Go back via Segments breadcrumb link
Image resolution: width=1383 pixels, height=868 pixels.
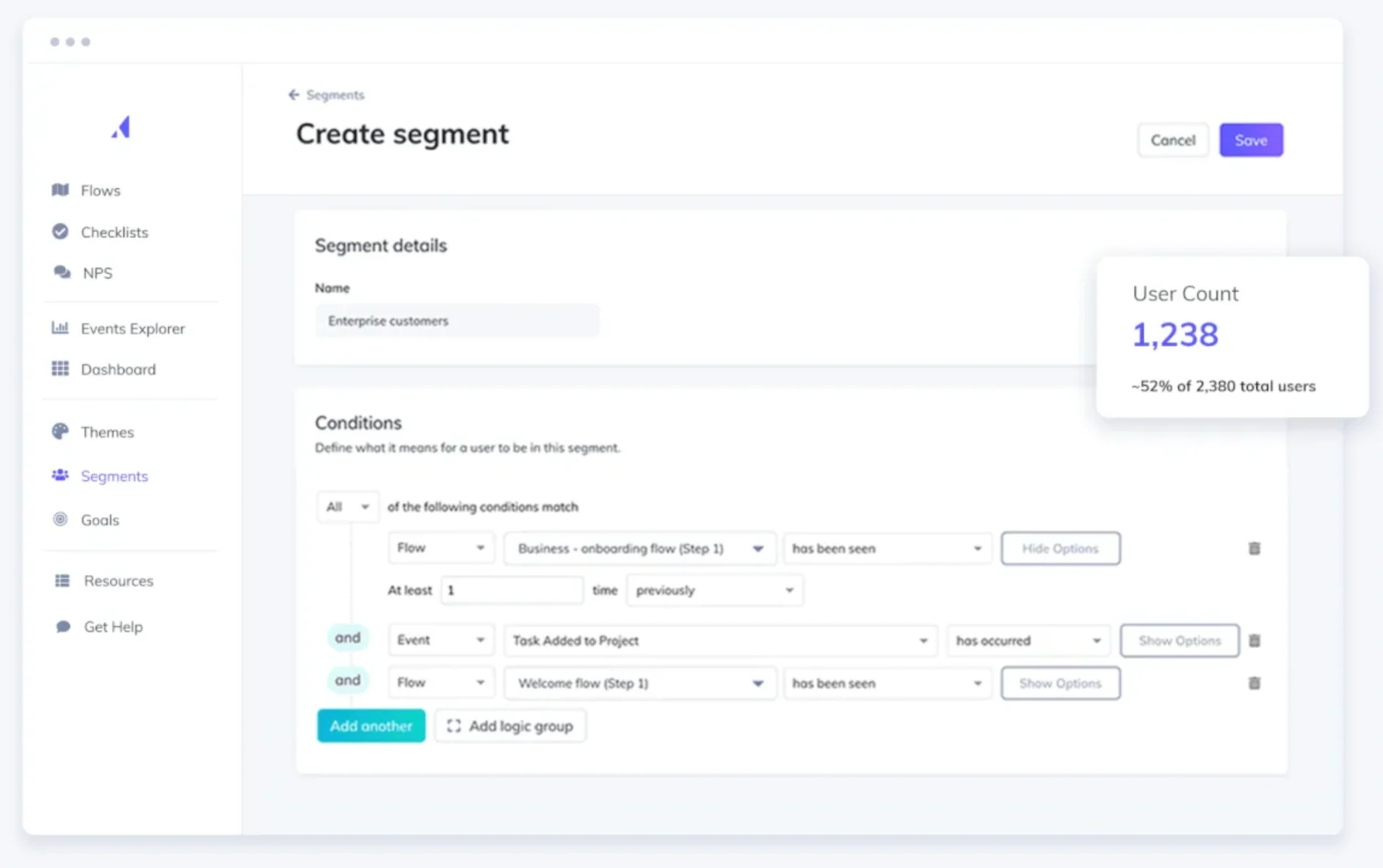pyautogui.click(x=335, y=95)
